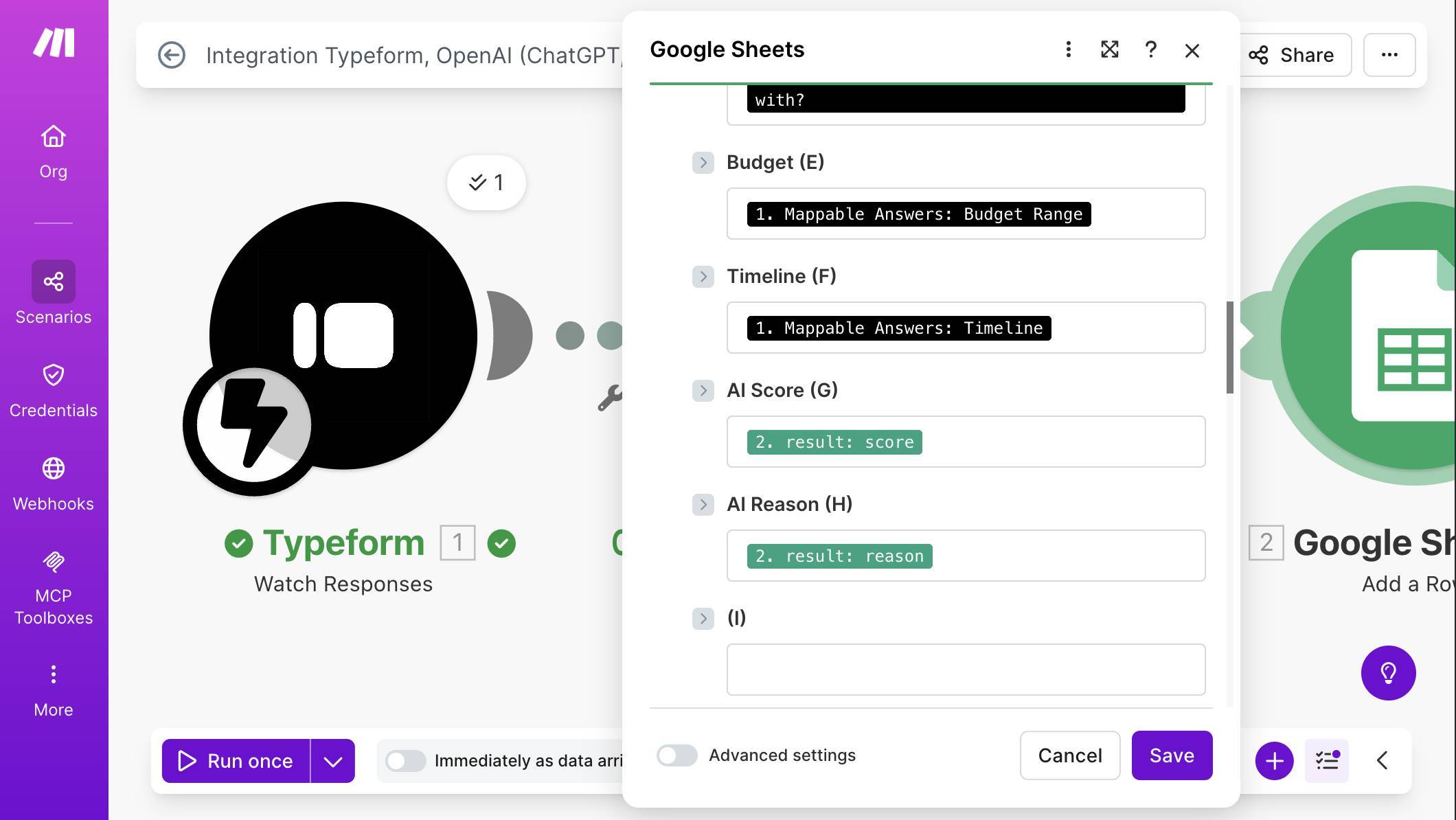Toggle Immediately as data arrives

405,760
